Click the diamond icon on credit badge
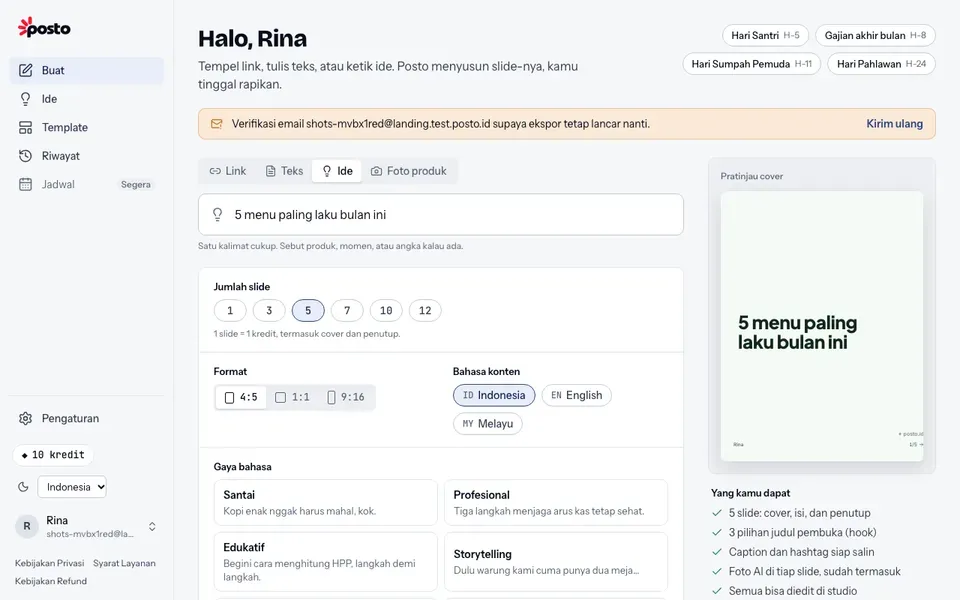This screenshot has height=600, width=960. point(24,455)
